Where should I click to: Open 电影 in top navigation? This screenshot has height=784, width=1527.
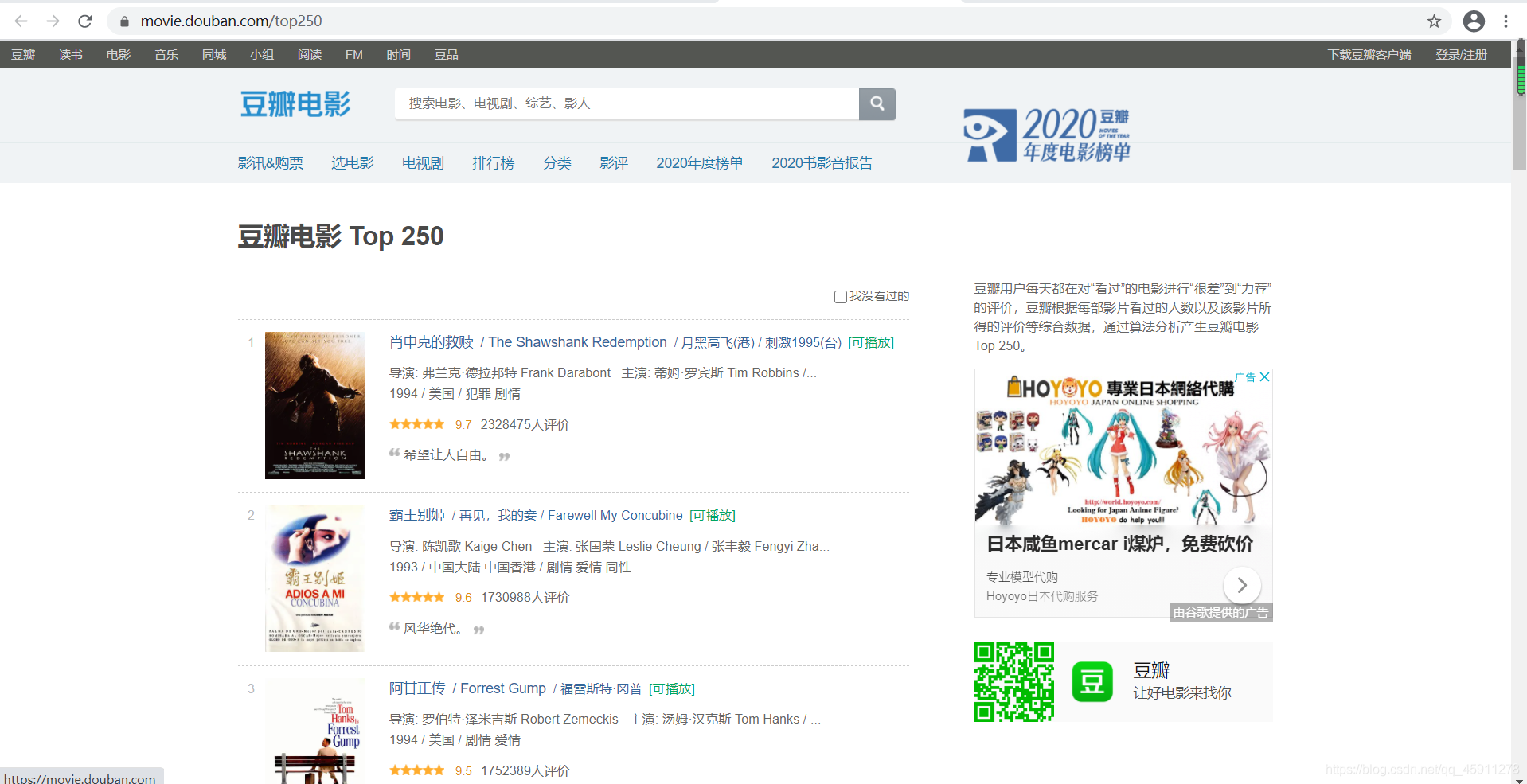coord(119,55)
